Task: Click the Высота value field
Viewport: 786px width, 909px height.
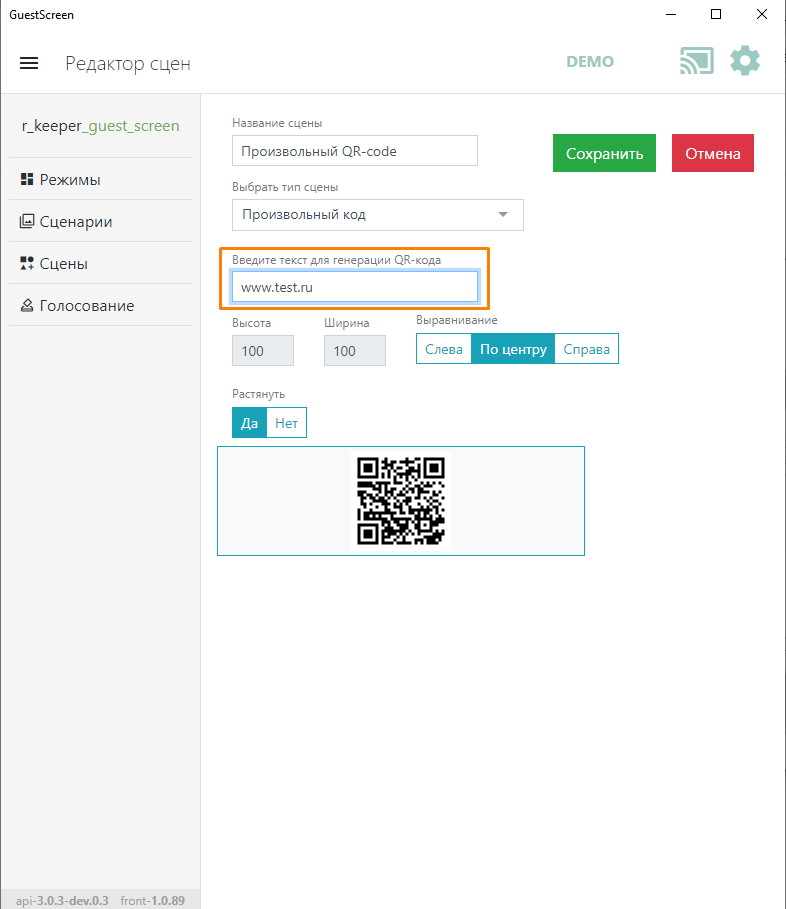Action: pyautogui.click(x=262, y=350)
